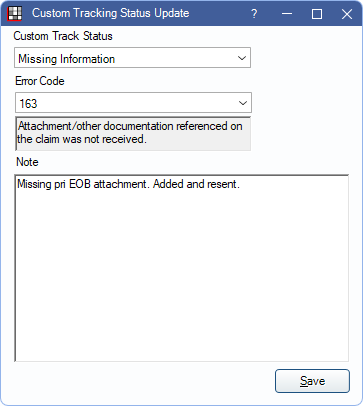Click the Custom Track Status label
Viewport: 363px width, 406px height.
point(63,36)
